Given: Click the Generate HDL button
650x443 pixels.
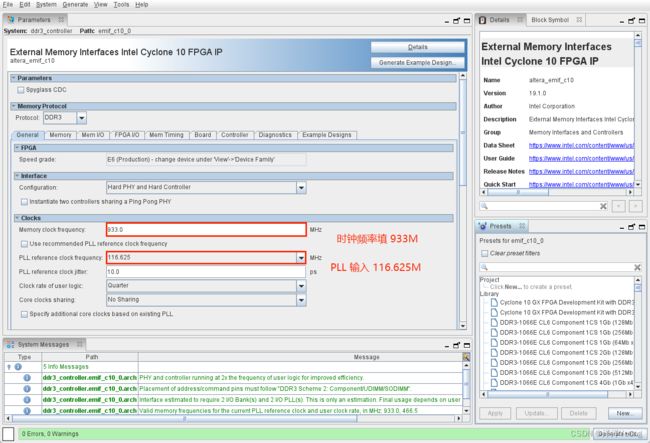Looking at the screenshot, I should point(618,434).
